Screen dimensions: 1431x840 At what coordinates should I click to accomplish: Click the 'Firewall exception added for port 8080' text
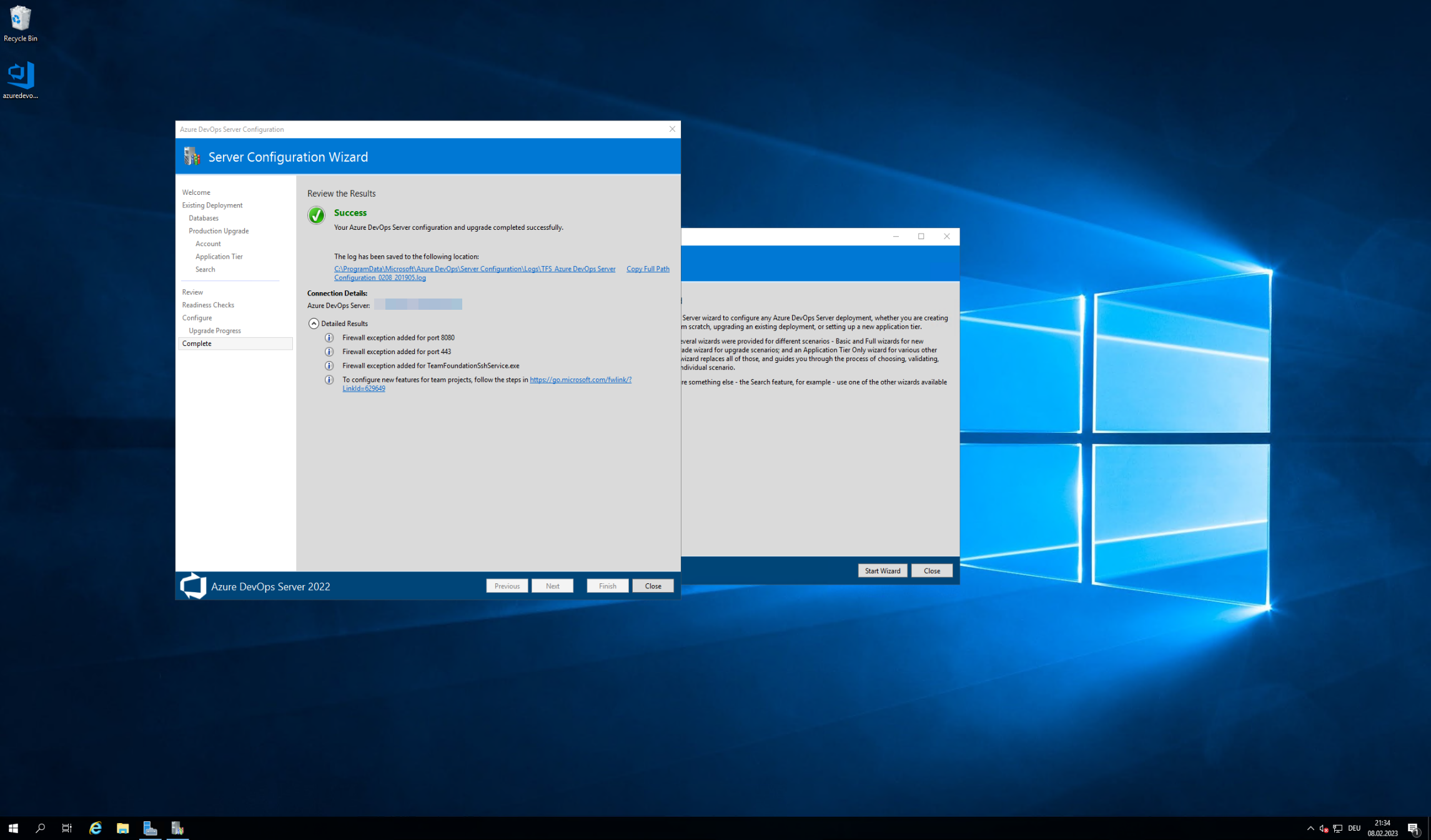[399, 338]
